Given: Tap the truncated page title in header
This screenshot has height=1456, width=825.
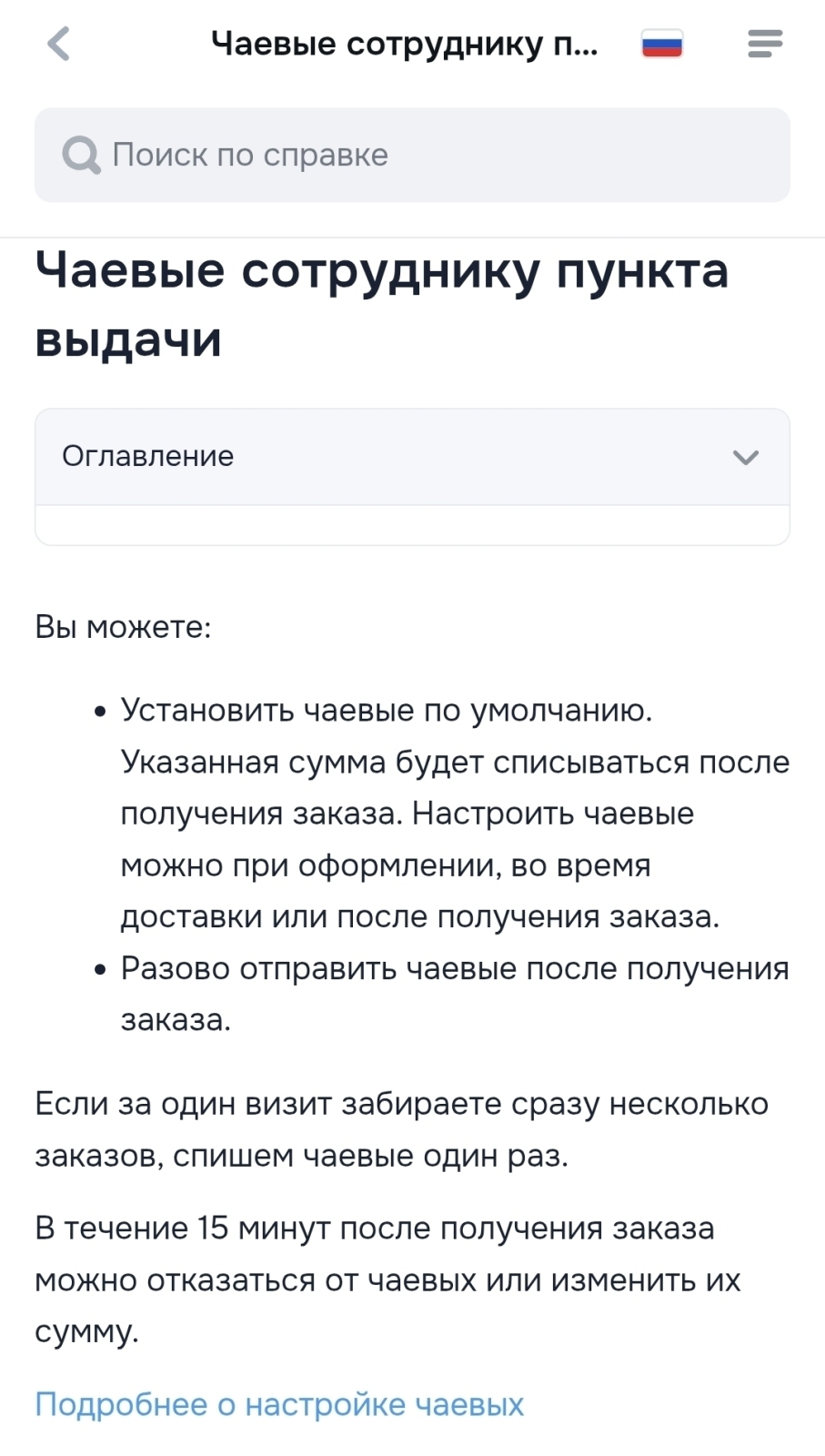Looking at the screenshot, I should click(x=404, y=43).
